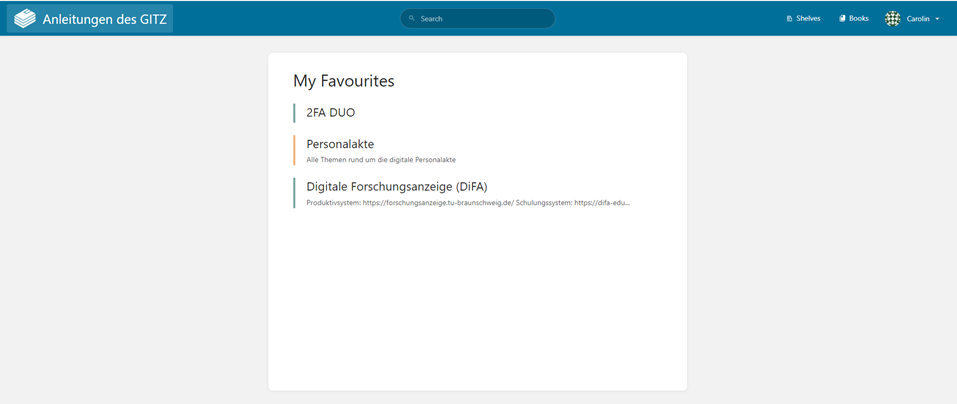
Task: Click the magnifying glass search icon
Action: pos(412,18)
